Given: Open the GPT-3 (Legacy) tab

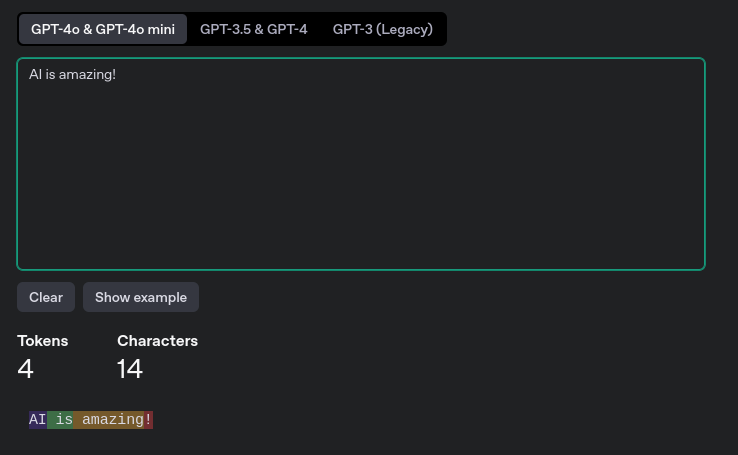Looking at the screenshot, I should pos(382,29).
